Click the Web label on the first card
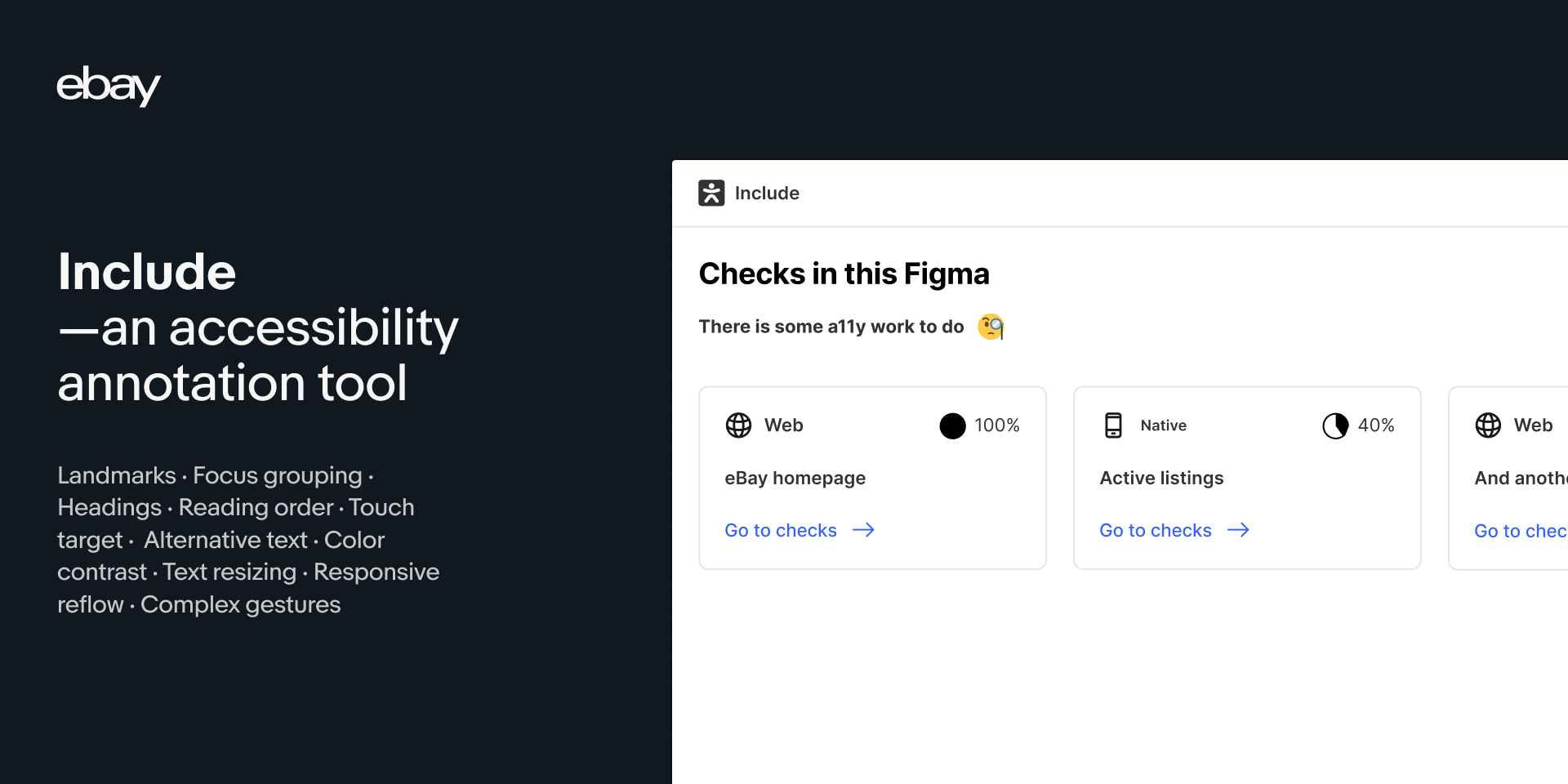This screenshot has height=784, width=1568. pyautogui.click(x=783, y=425)
